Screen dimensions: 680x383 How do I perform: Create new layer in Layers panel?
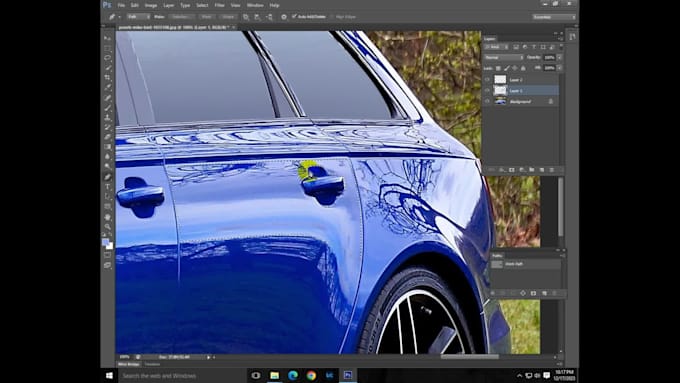(x=542, y=170)
